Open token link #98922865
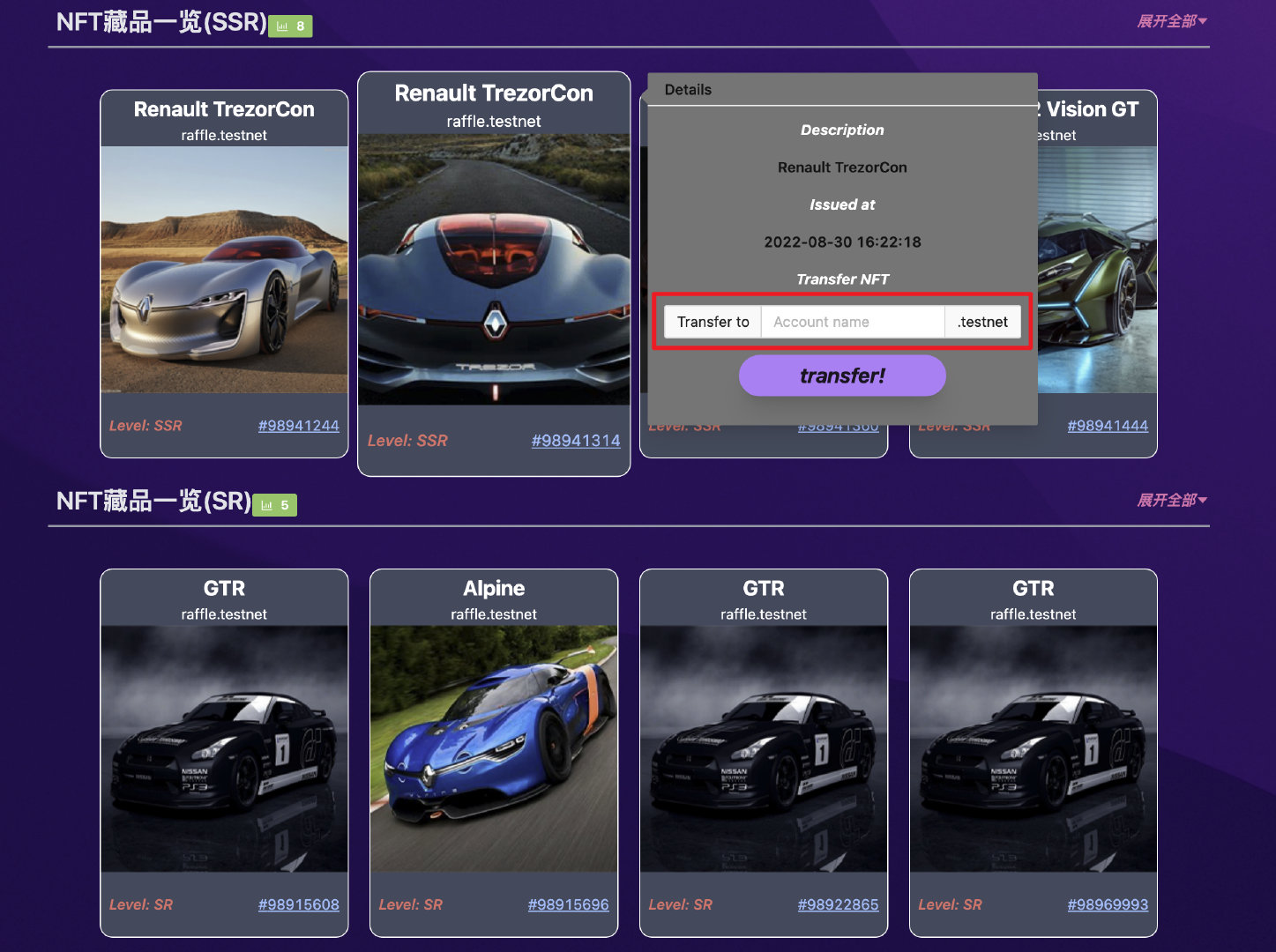 (838, 904)
